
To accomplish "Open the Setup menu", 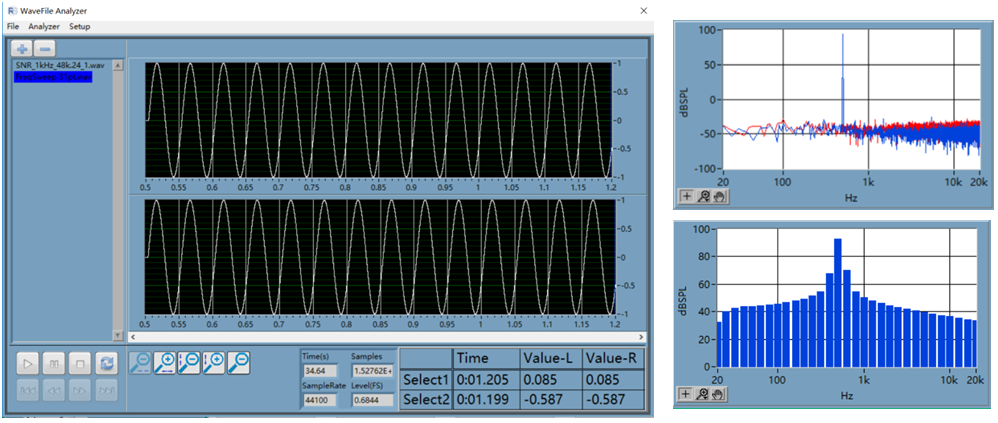I will click(x=79, y=26).
